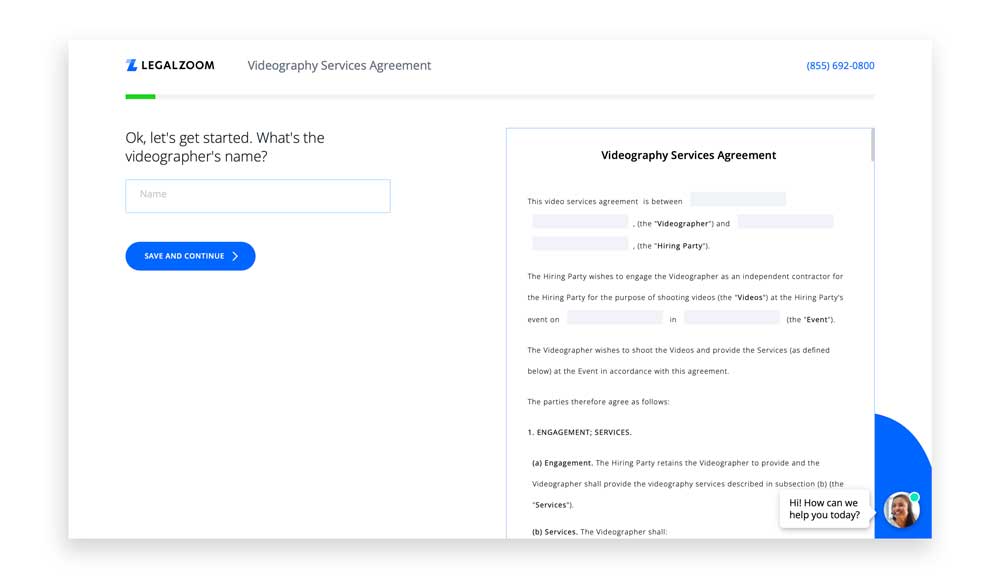Open the chat assistant avatar

902,510
